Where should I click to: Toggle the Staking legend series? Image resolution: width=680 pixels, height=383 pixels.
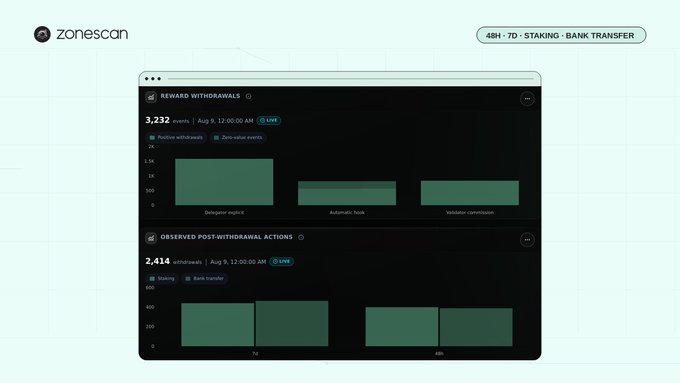coord(162,278)
